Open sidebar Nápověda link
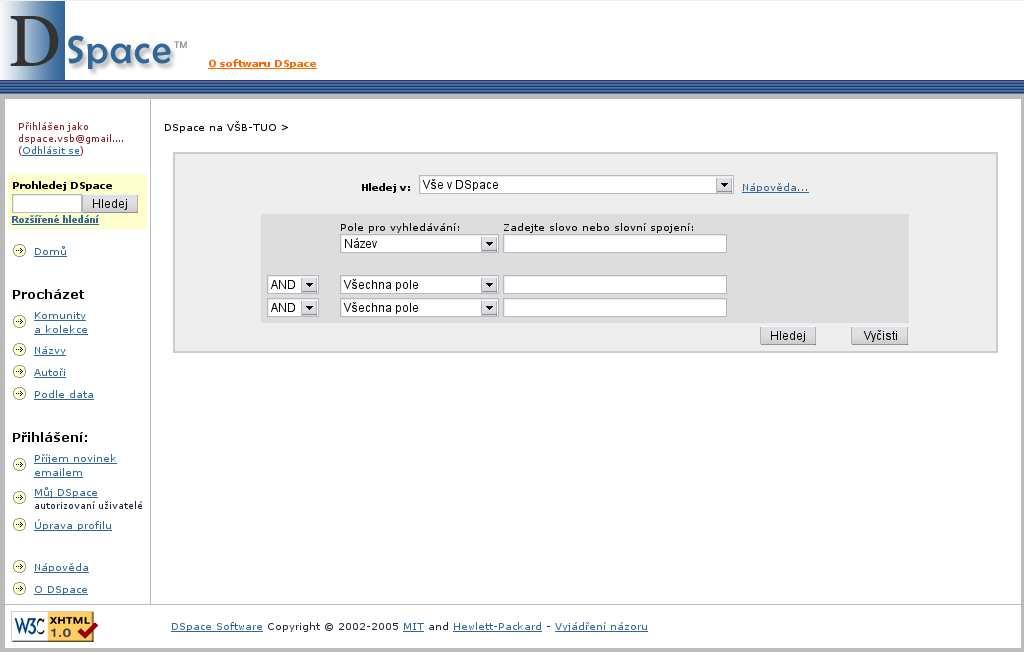Viewport: 1024px width, 652px height. [x=61, y=568]
